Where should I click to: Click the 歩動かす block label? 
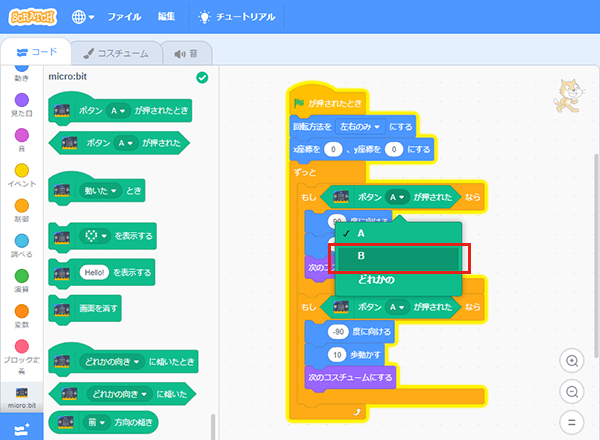tap(365, 355)
